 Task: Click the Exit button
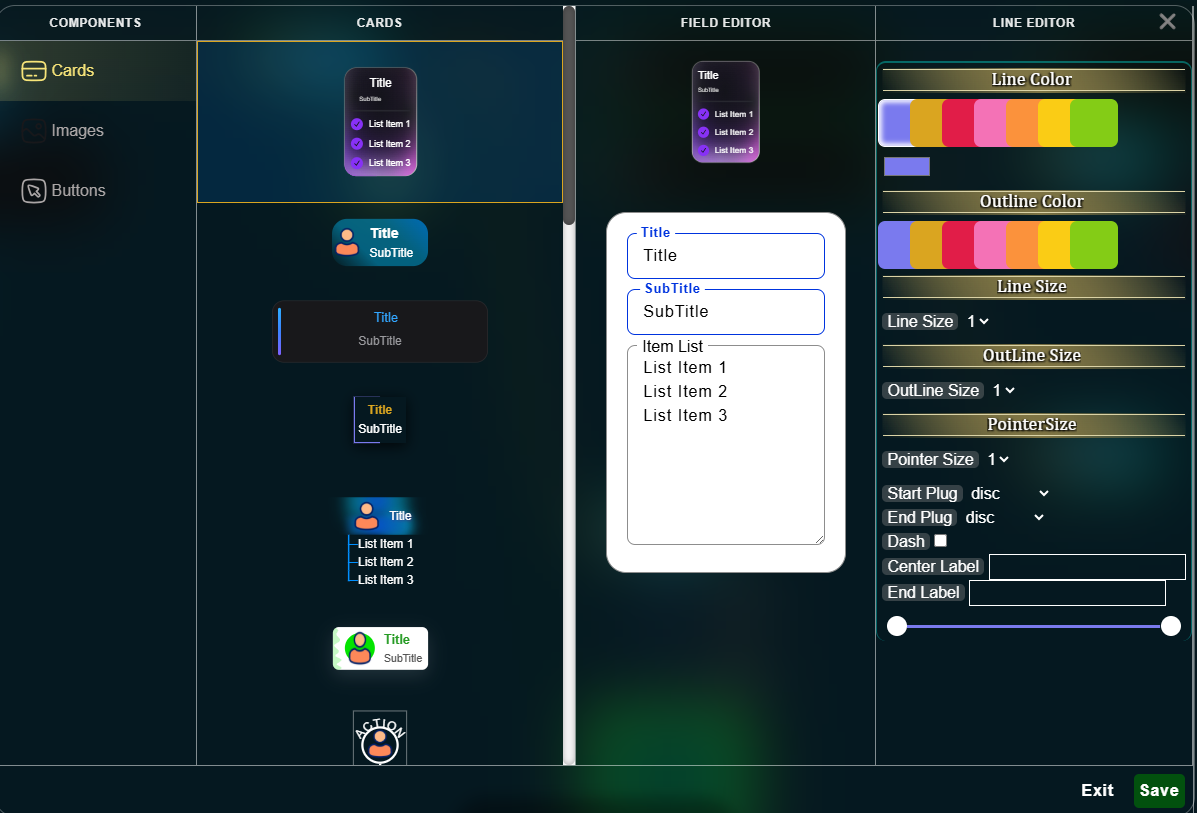(1097, 790)
